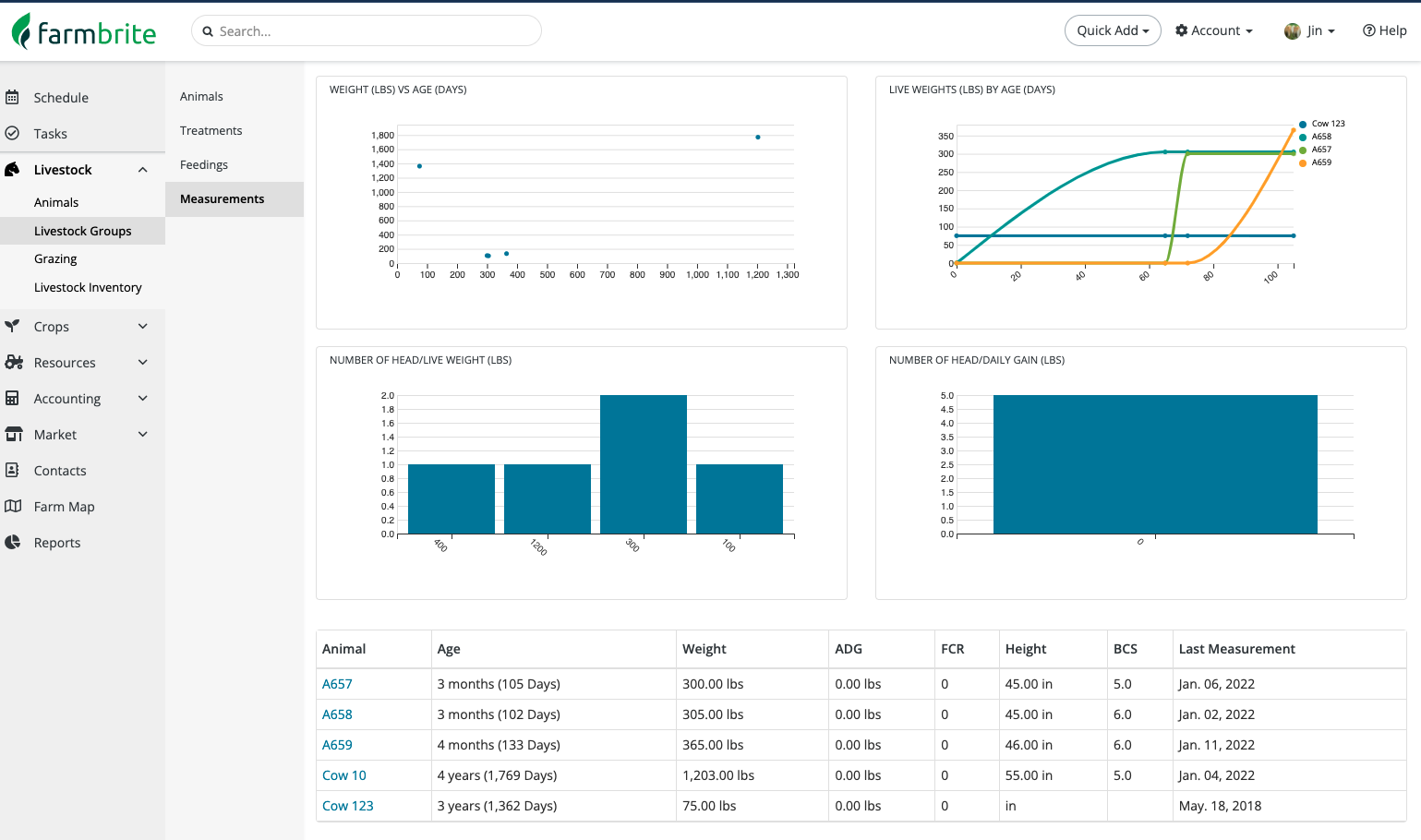Expand the Crops section chevron
This screenshot has height=840, width=1421.
143,326
